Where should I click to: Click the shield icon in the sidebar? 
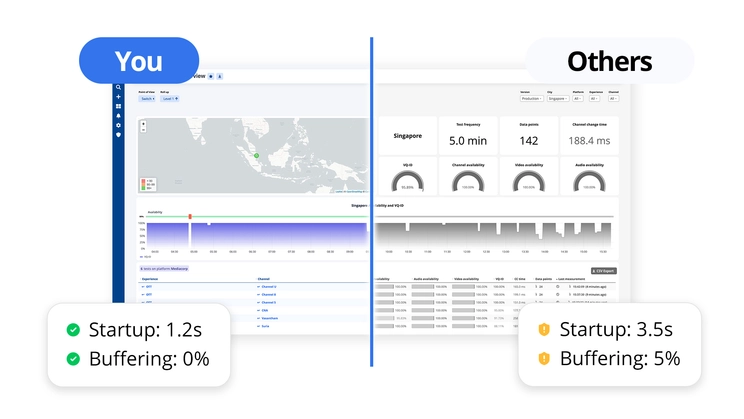pyautogui.click(x=118, y=135)
